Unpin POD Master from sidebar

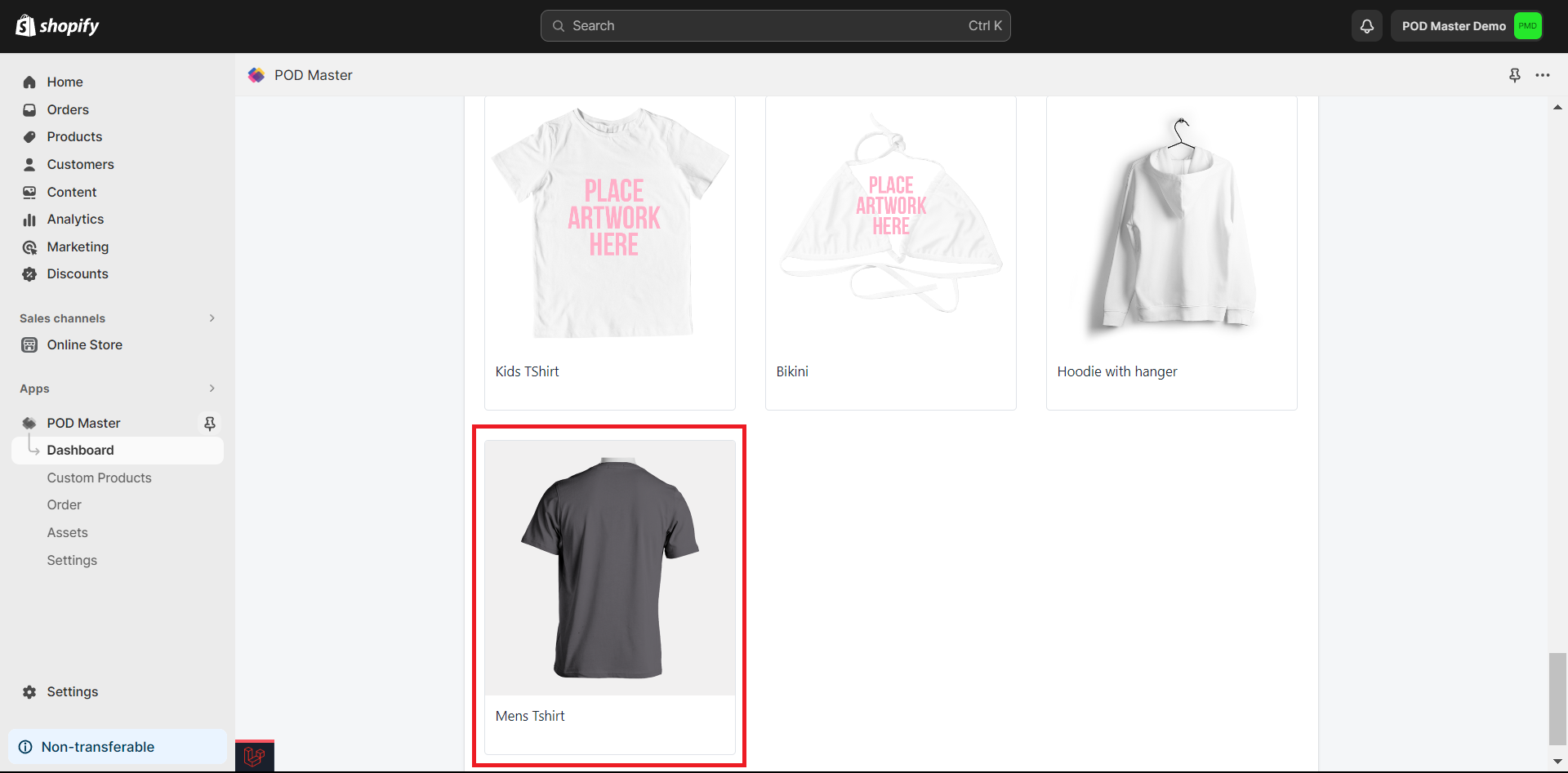coord(210,423)
